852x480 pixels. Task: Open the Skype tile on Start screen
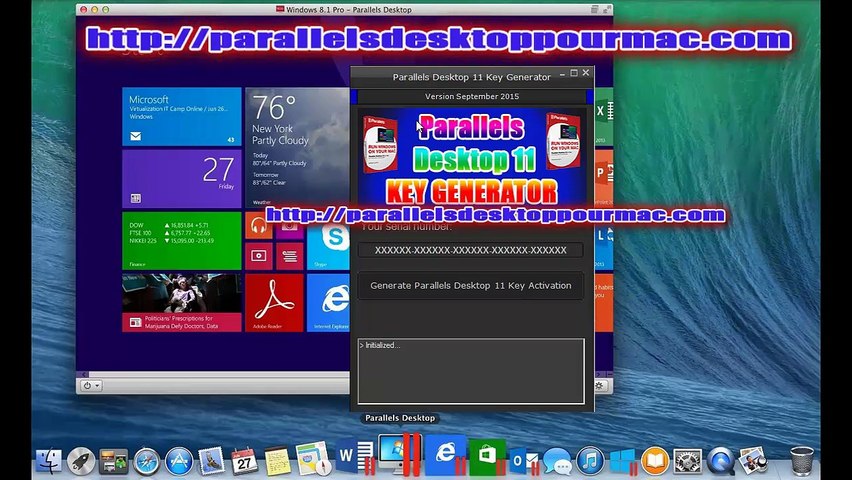pos(328,243)
